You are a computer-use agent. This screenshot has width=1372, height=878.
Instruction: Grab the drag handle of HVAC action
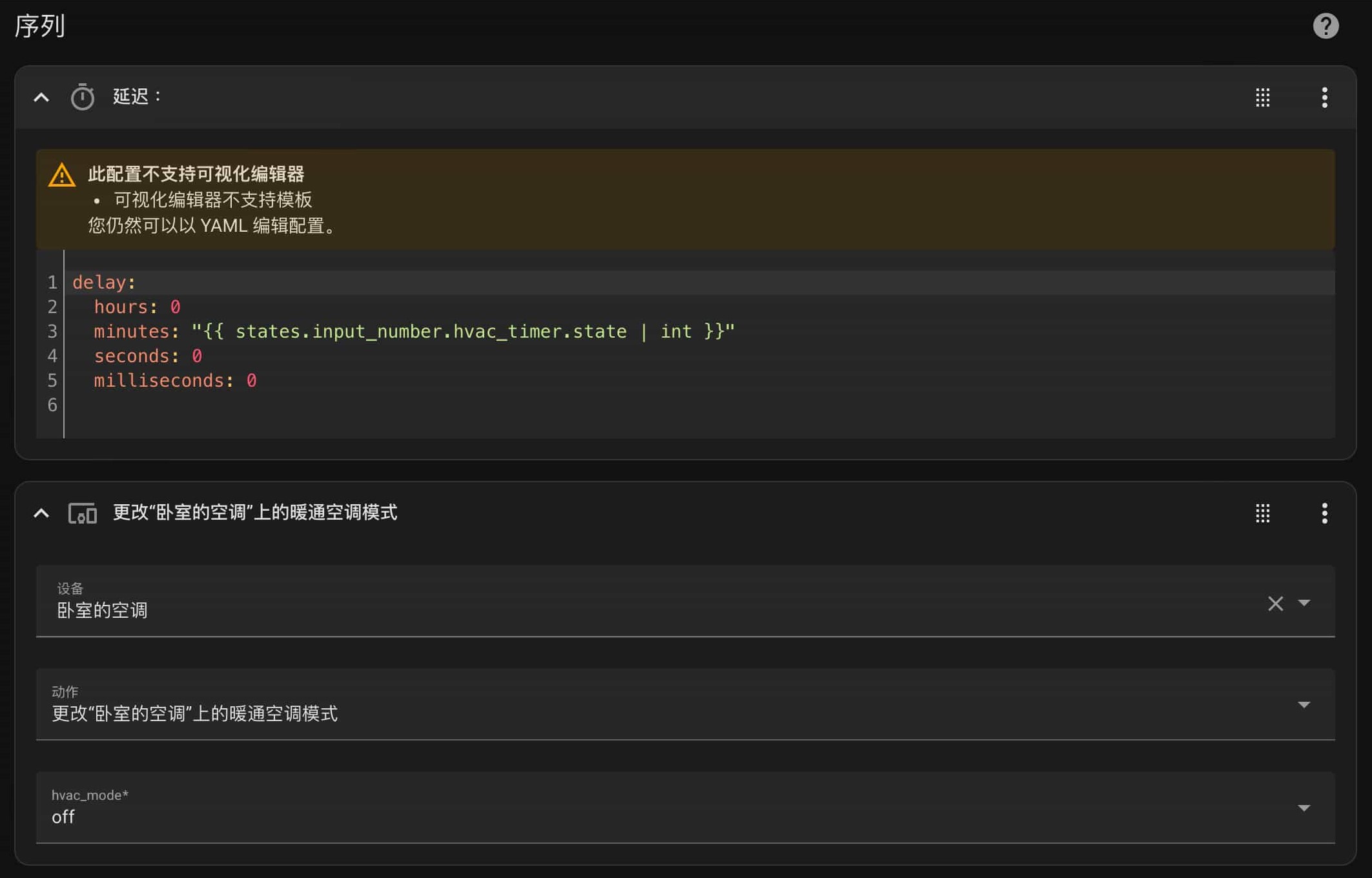1262,514
